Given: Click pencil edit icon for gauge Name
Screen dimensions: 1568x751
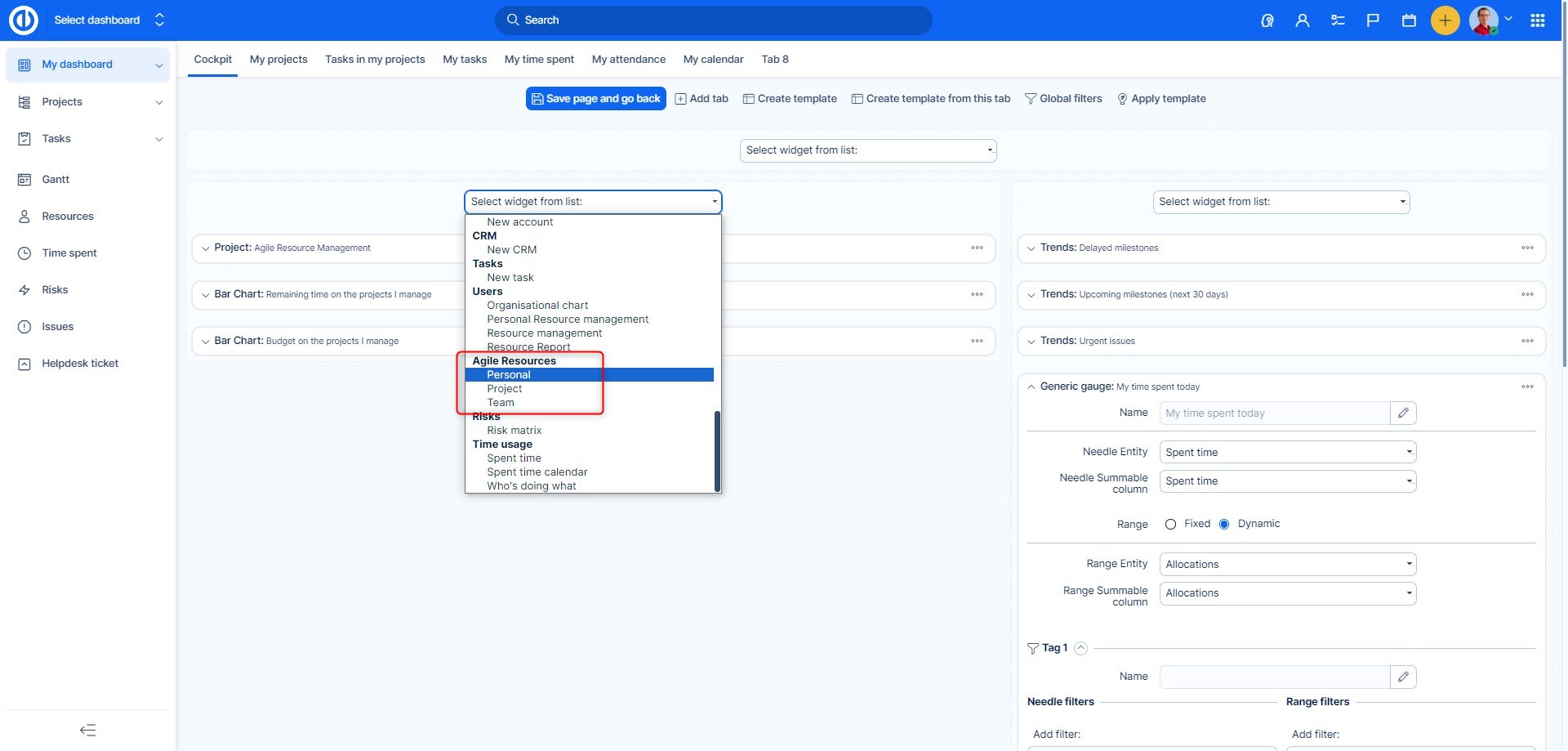Looking at the screenshot, I should (1403, 413).
